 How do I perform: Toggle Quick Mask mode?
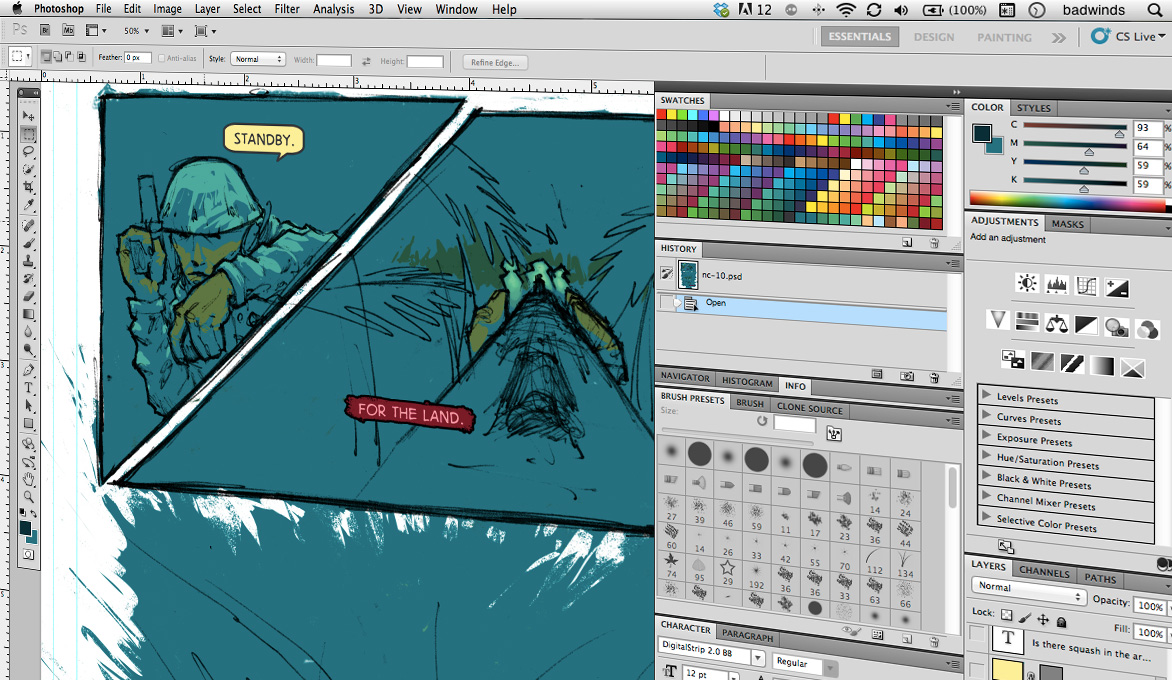28,554
